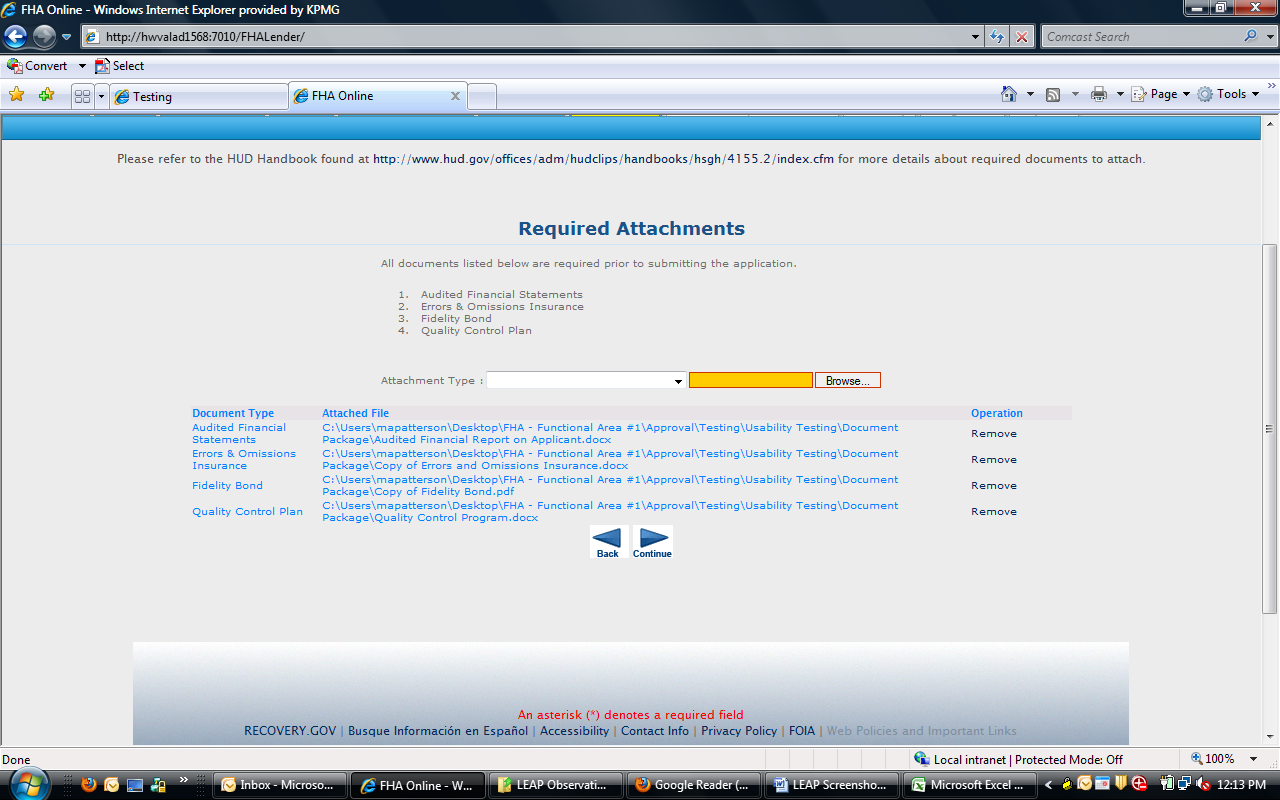Stop loading with the red X icon

pyautogui.click(x=1022, y=37)
